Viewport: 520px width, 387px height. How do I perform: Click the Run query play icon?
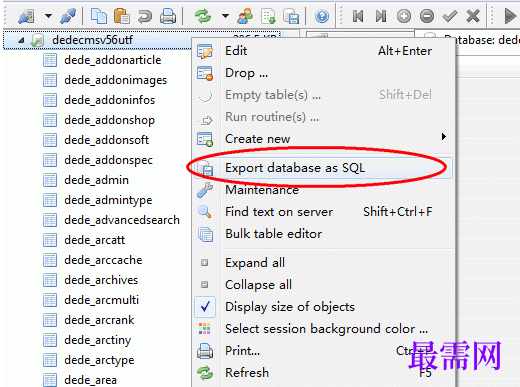click(510, 16)
